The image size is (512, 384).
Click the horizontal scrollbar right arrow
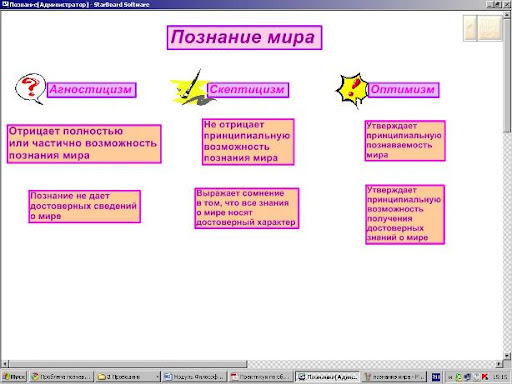pos(499,364)
